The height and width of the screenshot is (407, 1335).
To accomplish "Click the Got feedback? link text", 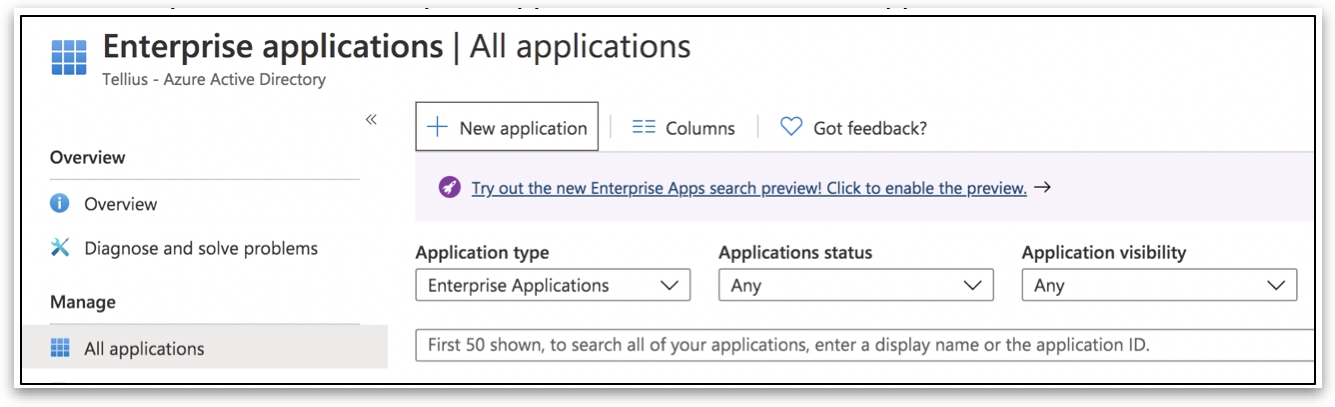I will point(870,128).
